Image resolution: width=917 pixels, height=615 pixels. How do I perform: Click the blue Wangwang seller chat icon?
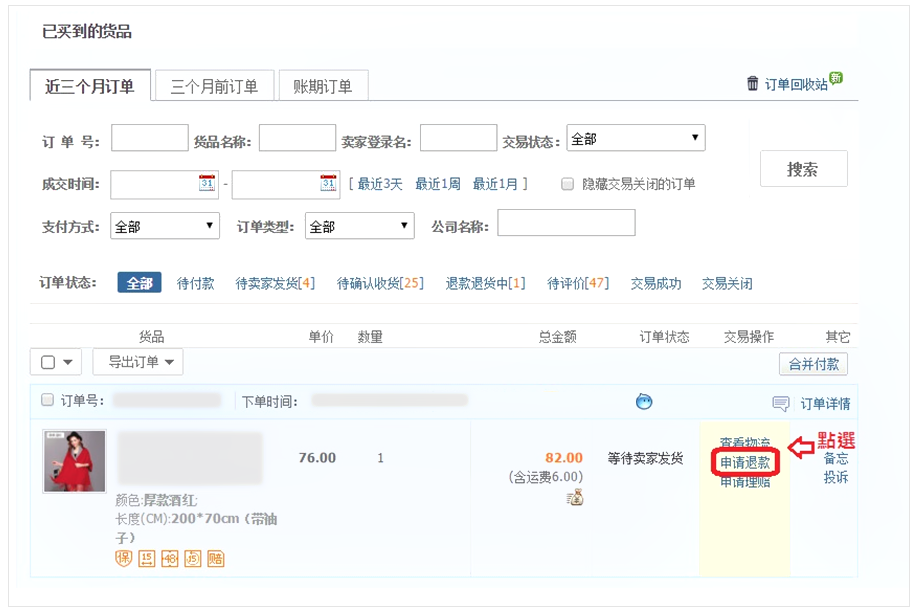(x=645, y=402)
